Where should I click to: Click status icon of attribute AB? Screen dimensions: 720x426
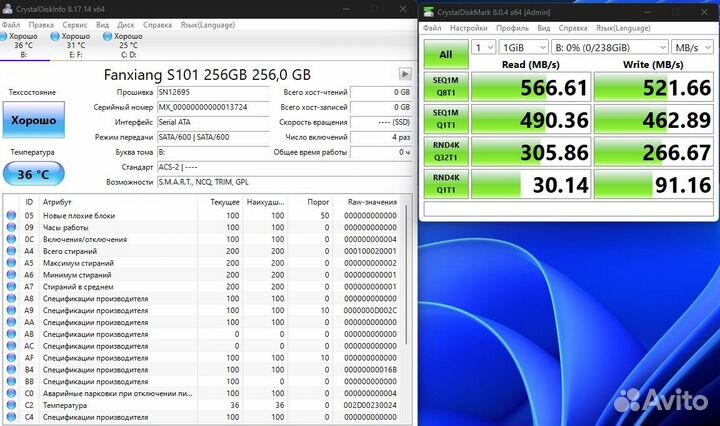11,334
